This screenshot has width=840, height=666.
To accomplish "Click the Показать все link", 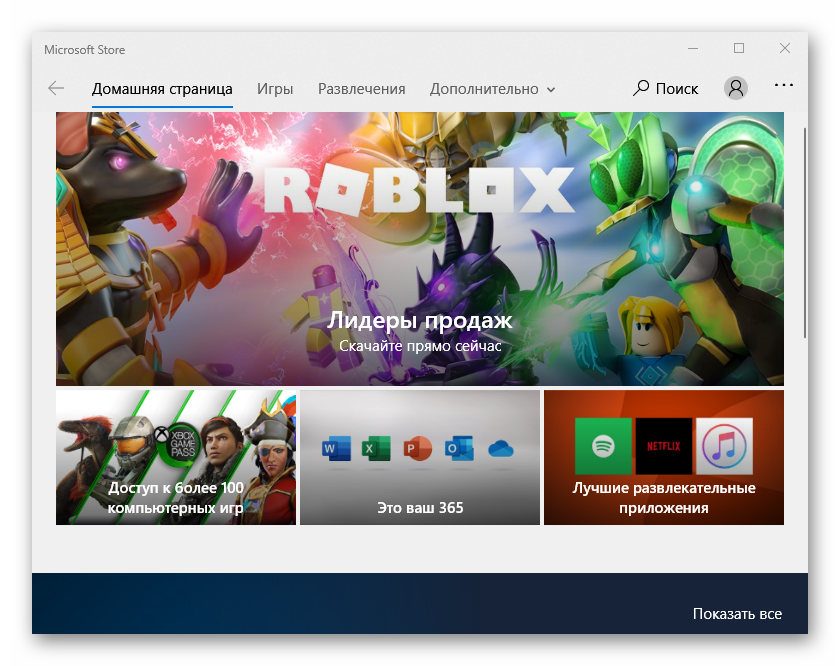I will coord(737,613).
